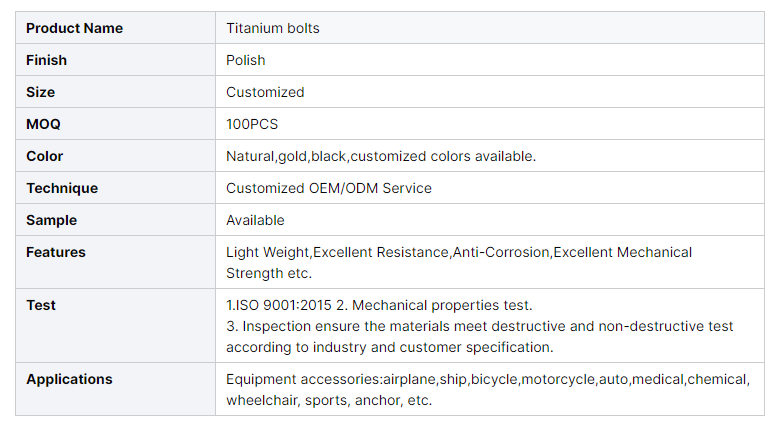The width and height of the screenshot is (779, 424).
Task: Select the "Titanium bolts" value cell
Action: click(273, 28)
